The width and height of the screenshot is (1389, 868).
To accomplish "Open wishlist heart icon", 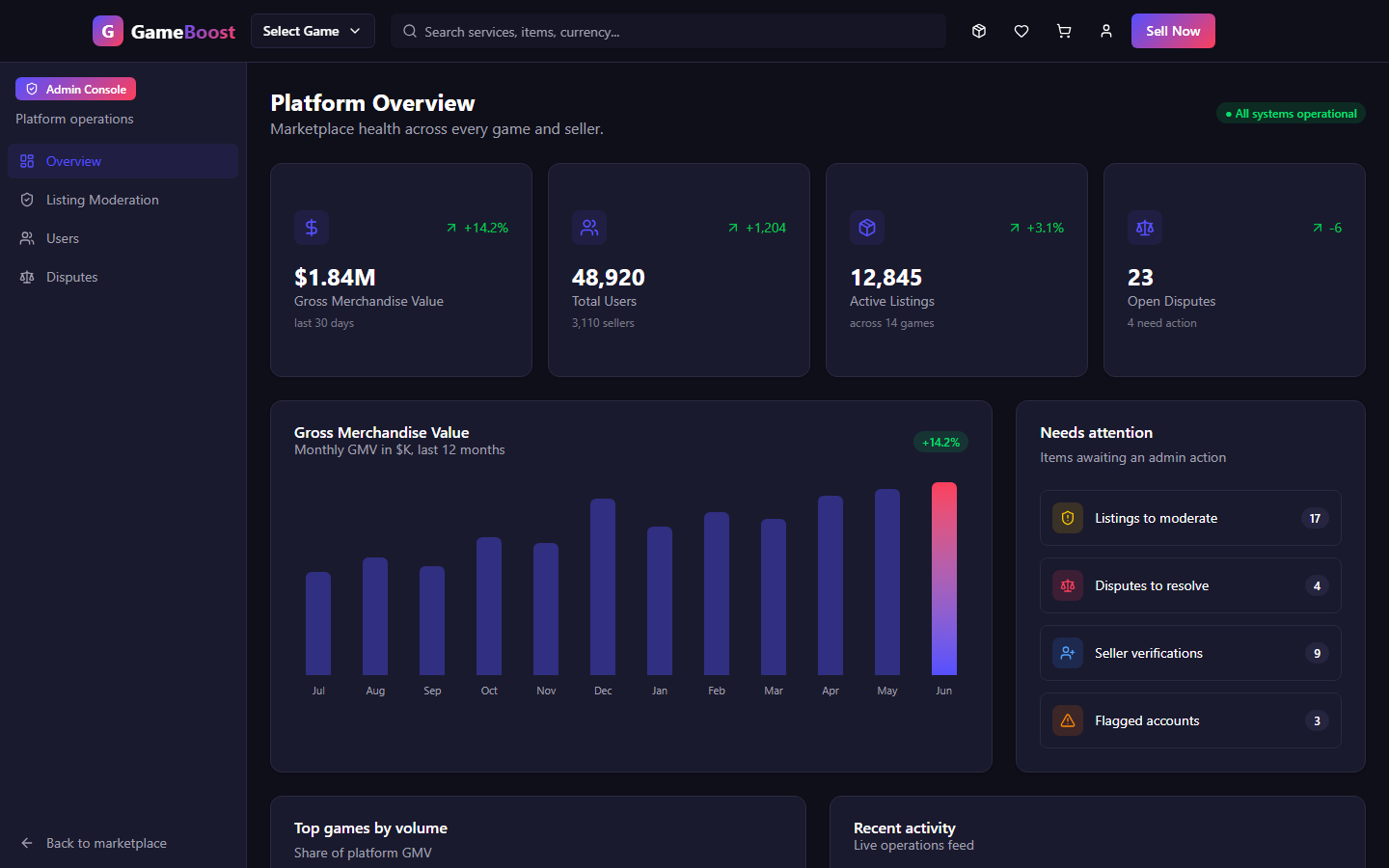I will tap(1021, 31).
